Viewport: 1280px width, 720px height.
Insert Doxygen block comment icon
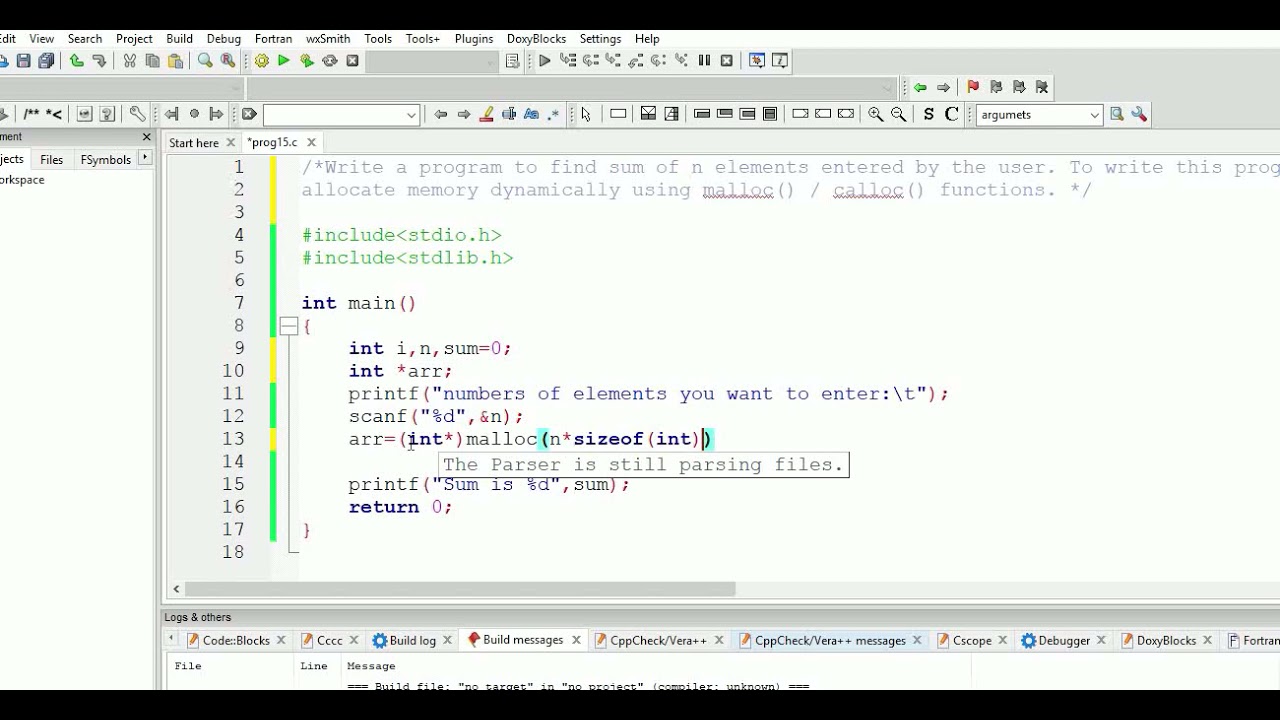click(31, 114)
